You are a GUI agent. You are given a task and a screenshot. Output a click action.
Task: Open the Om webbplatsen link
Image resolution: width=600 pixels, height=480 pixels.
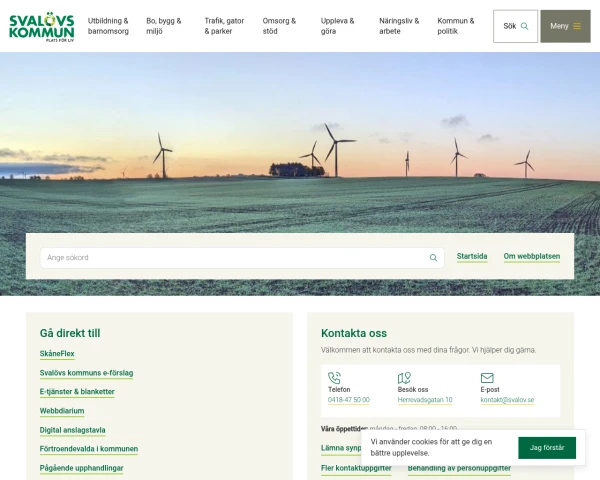[531, 257]
